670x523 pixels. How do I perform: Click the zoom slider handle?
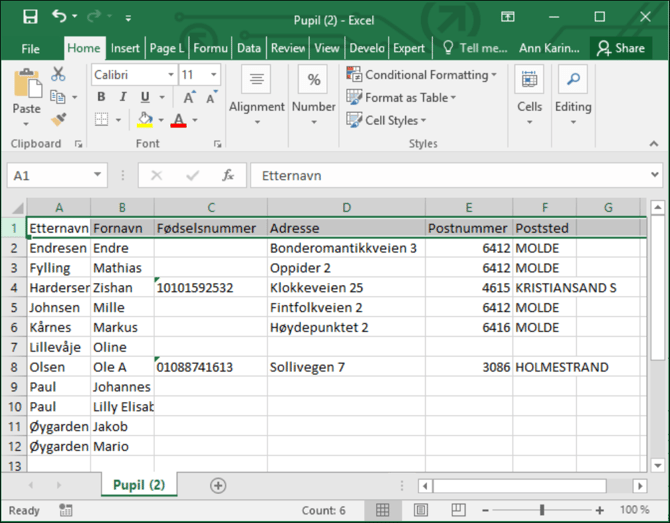point(542,510)
